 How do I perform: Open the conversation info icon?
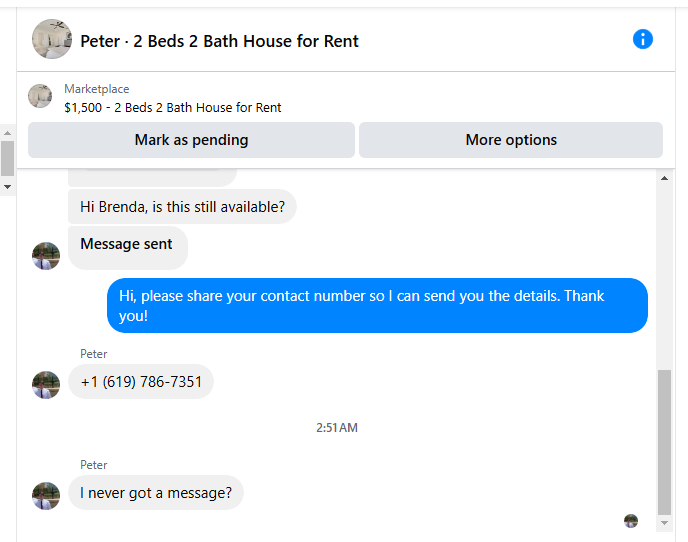point(642,39)
